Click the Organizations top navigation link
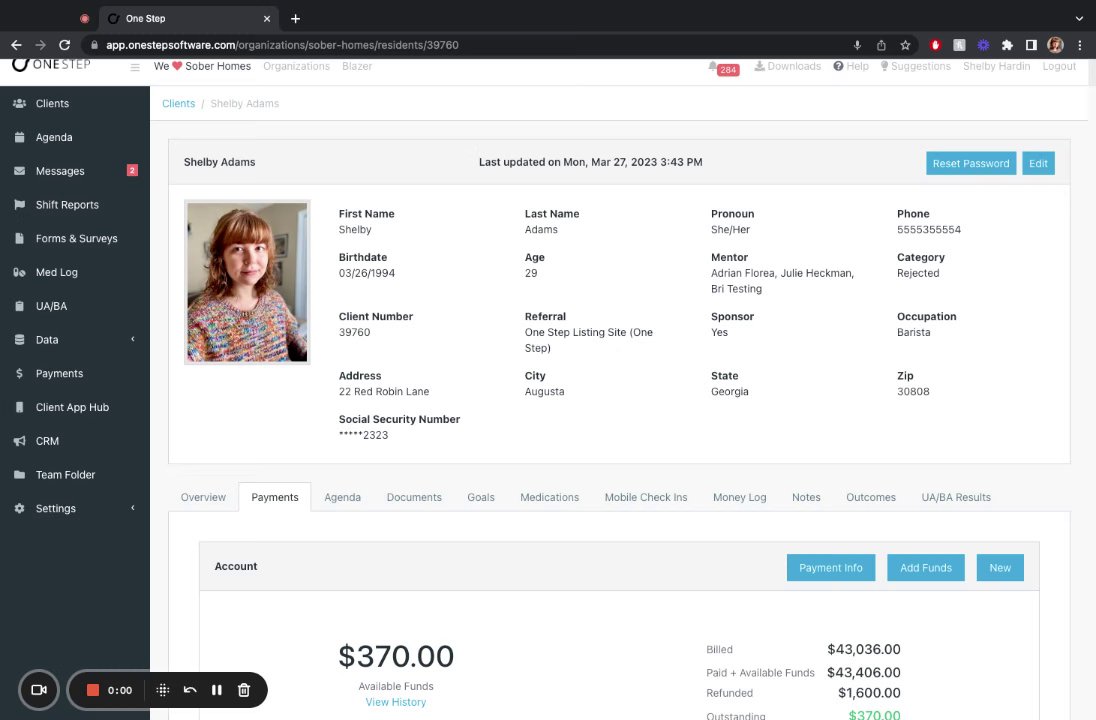This screenshot has width=1096, height=720. (x=296, y=66)
